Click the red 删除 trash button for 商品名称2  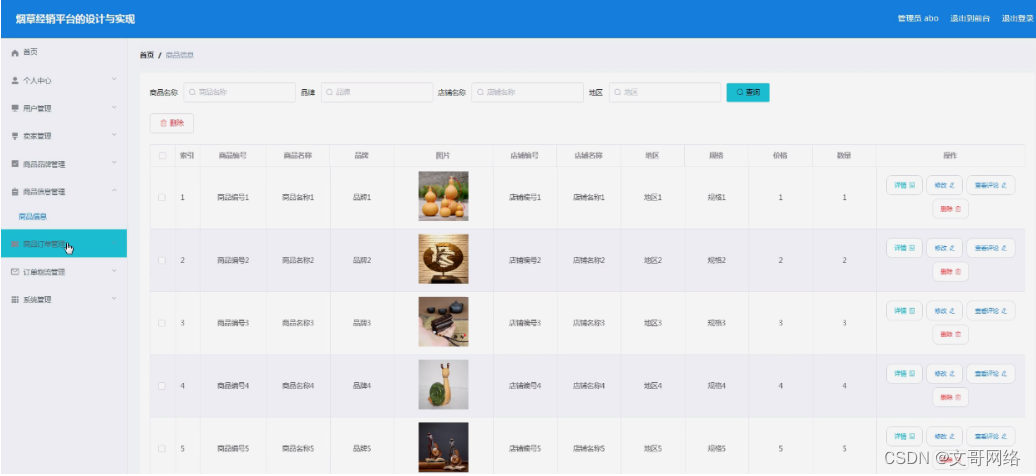[950, 271]
